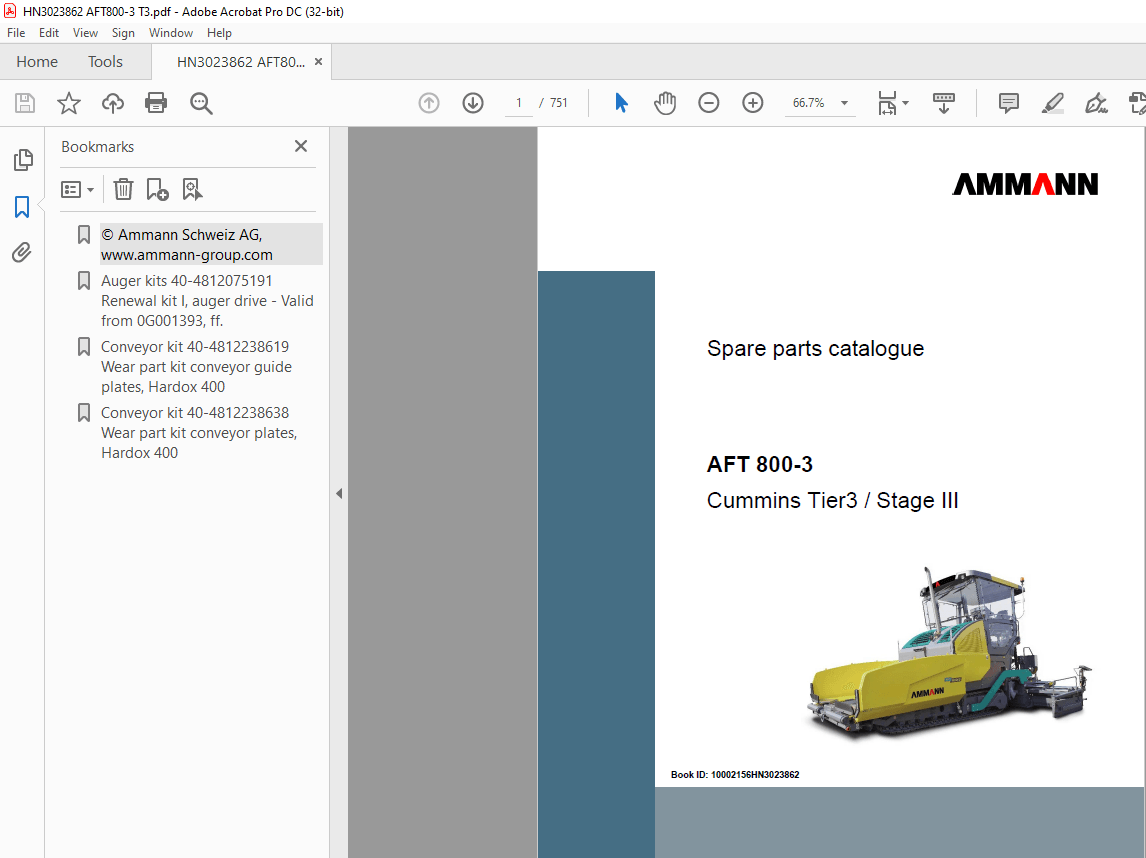Image resolution: width=1146 pixels, height=858 pixels.
Task: Zoom in with the plus icon
Action: click(x=752, y=103)
